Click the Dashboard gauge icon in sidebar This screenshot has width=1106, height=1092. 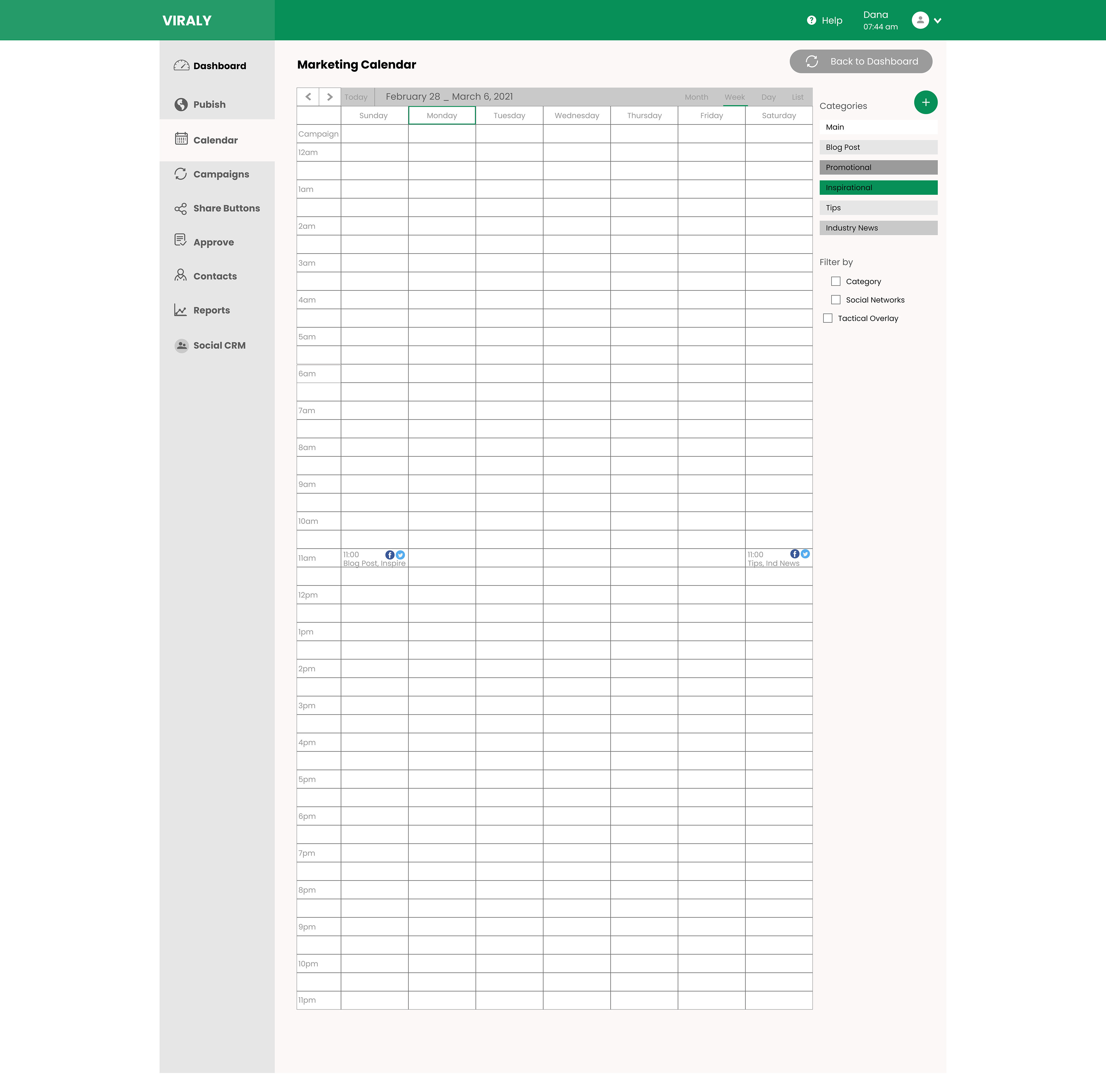[181, 65]
